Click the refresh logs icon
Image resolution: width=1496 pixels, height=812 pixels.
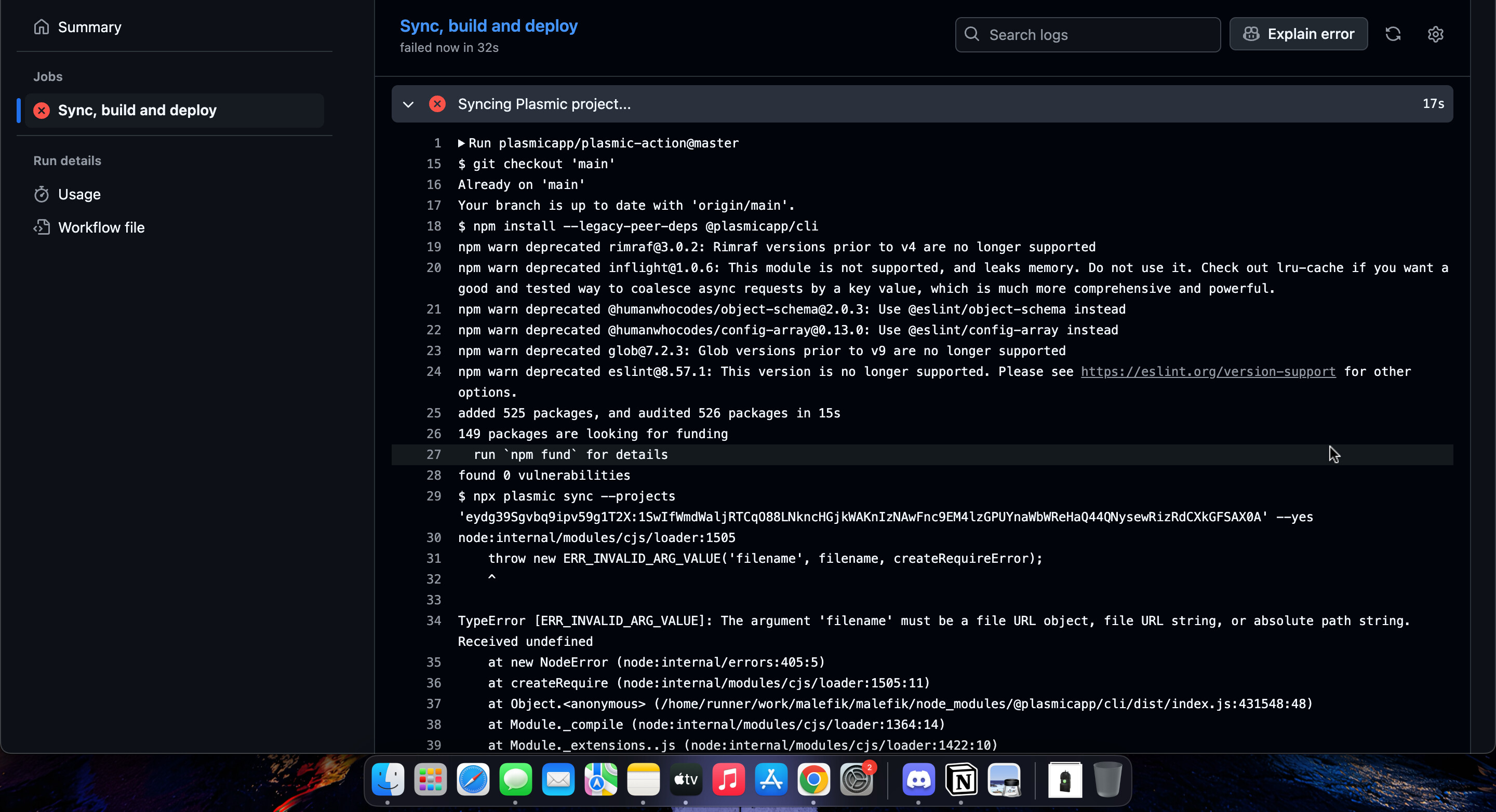(x=1393, y=34)
